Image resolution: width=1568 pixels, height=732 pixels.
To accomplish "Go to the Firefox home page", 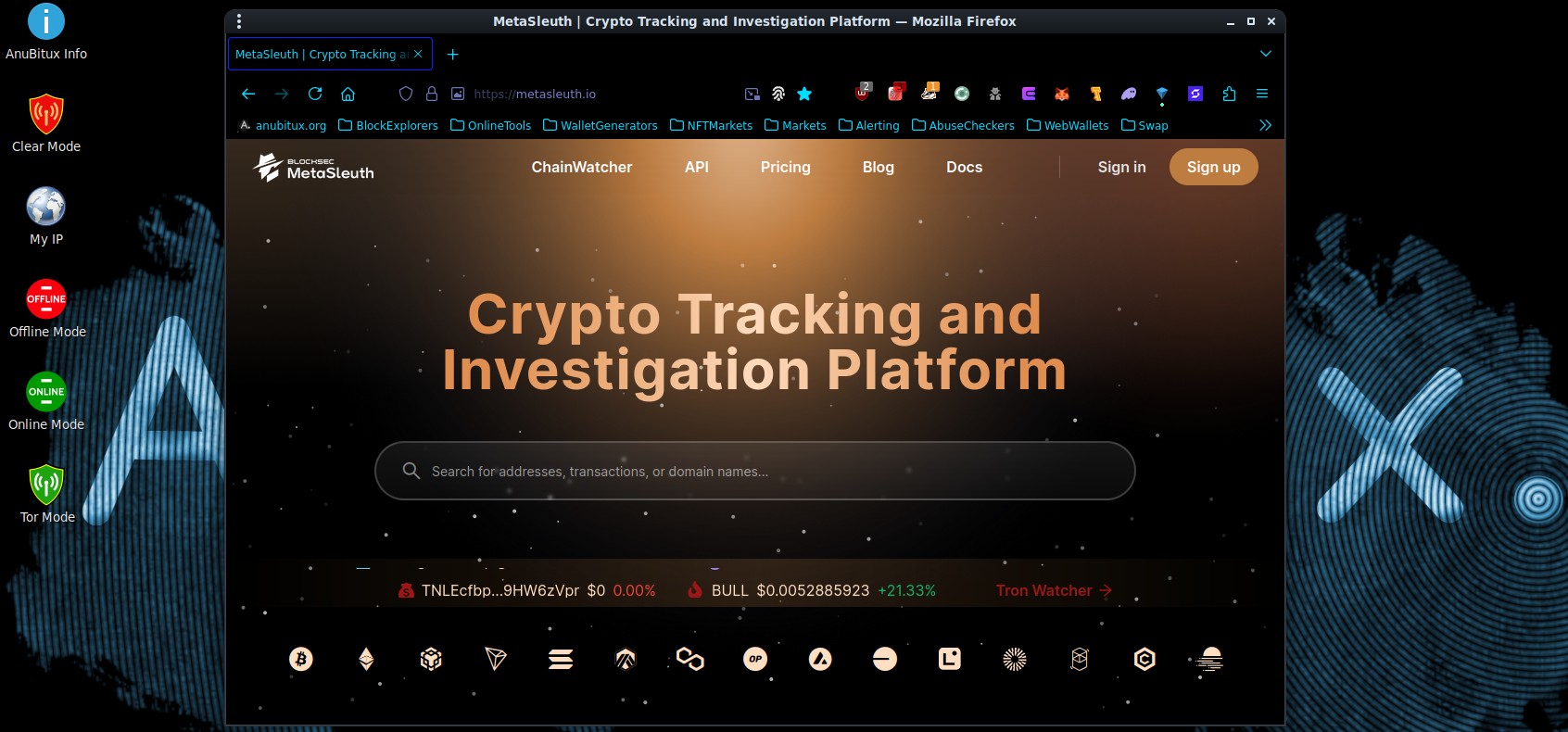I will click(x=348, y=94).
